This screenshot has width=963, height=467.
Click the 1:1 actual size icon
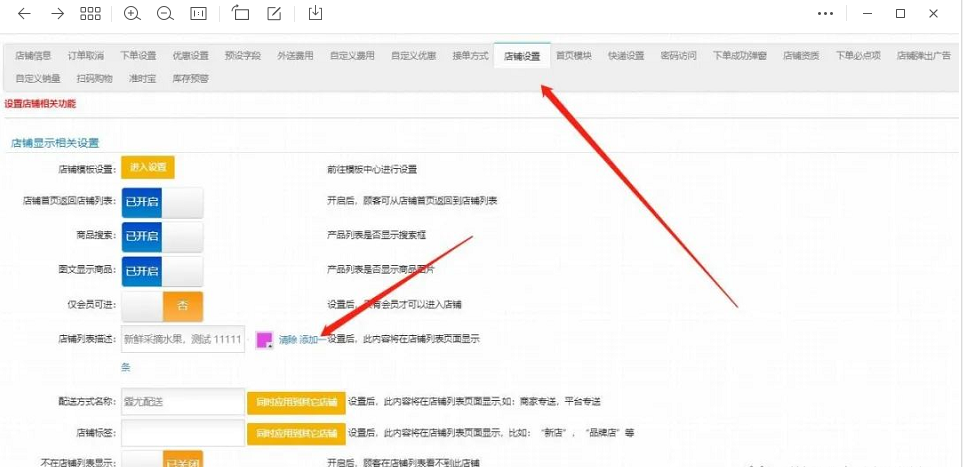point(198,14)
